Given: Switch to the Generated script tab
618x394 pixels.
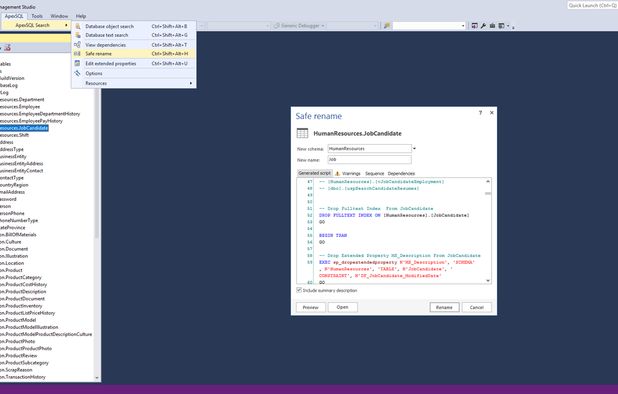Looking at the screenshot, I should (314, 173).
